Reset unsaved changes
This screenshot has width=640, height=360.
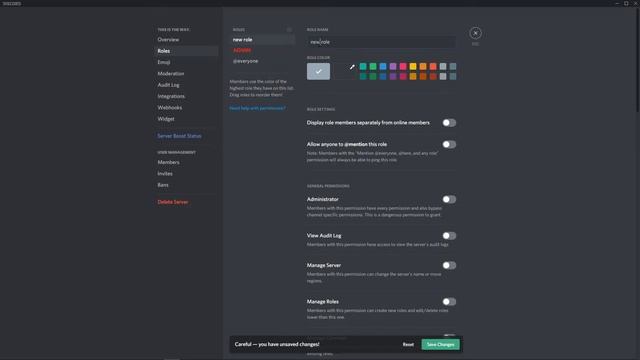(x=408, y=344)
